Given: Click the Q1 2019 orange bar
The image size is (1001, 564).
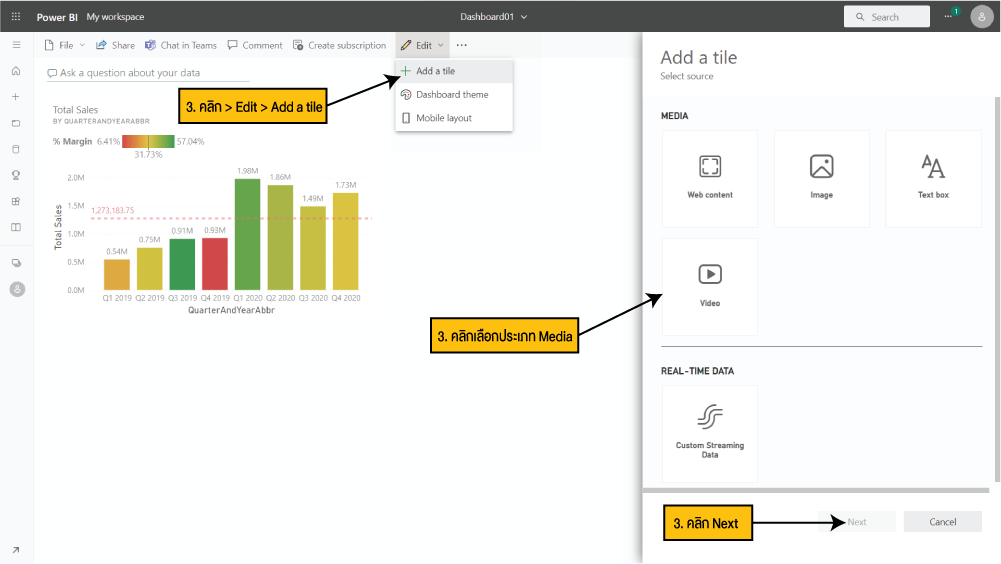Looking at the screenshot, I should pyautogui.click(x=117, y=275).
